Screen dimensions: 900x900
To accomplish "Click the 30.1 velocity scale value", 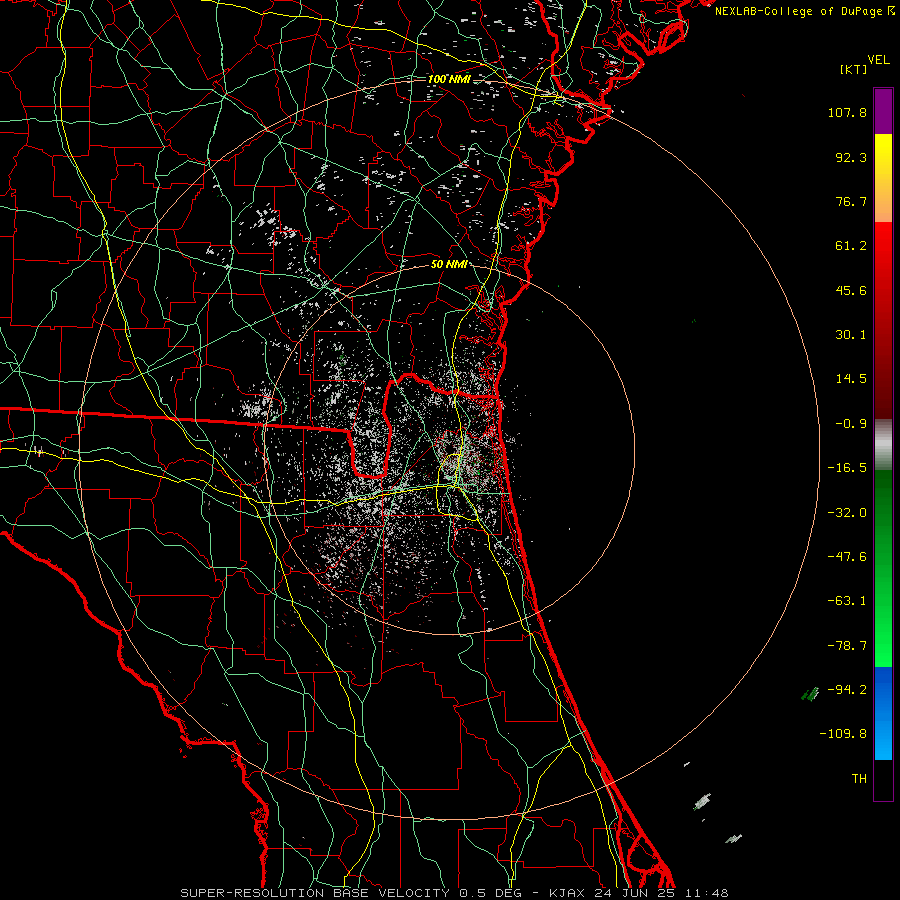I will tap(851, 335).
